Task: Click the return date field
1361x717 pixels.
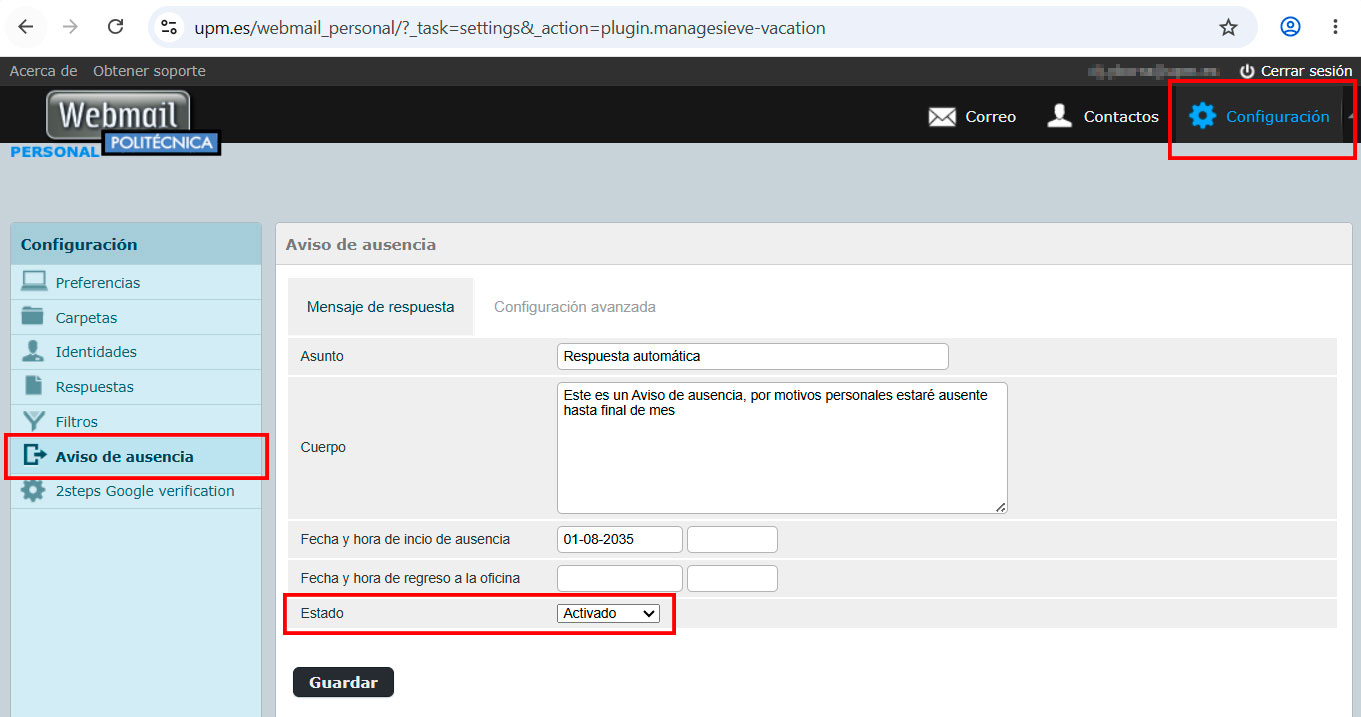Action: pos(619,578)
